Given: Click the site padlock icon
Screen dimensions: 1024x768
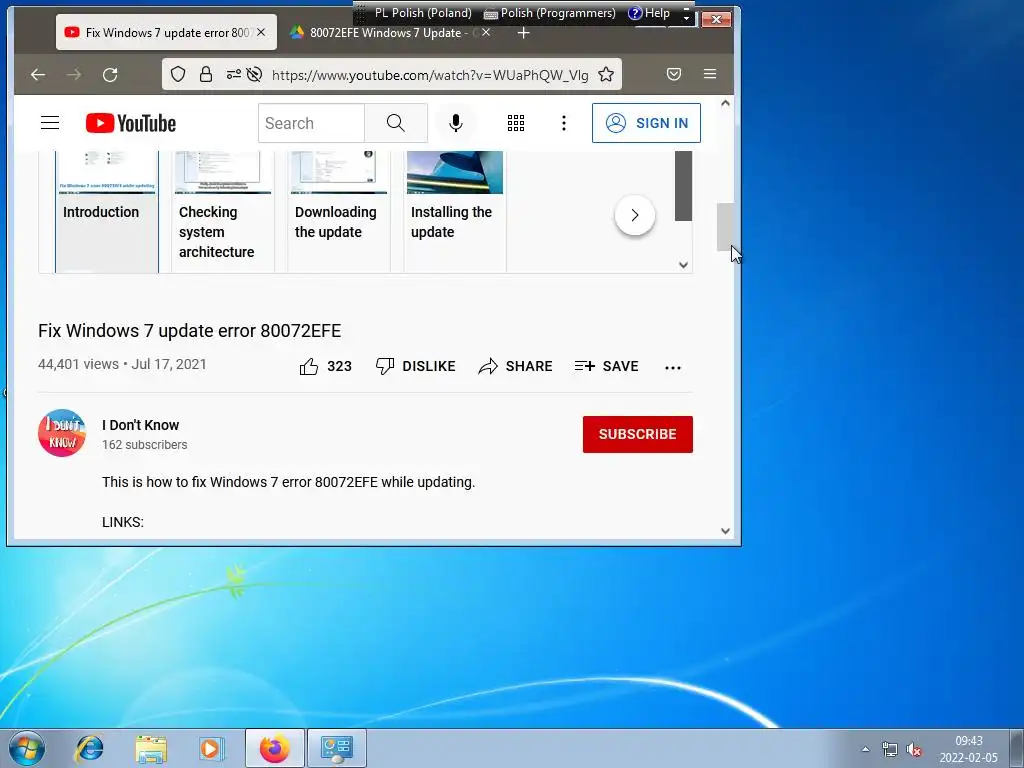Looking at the screenshot, I should (206, 74).
